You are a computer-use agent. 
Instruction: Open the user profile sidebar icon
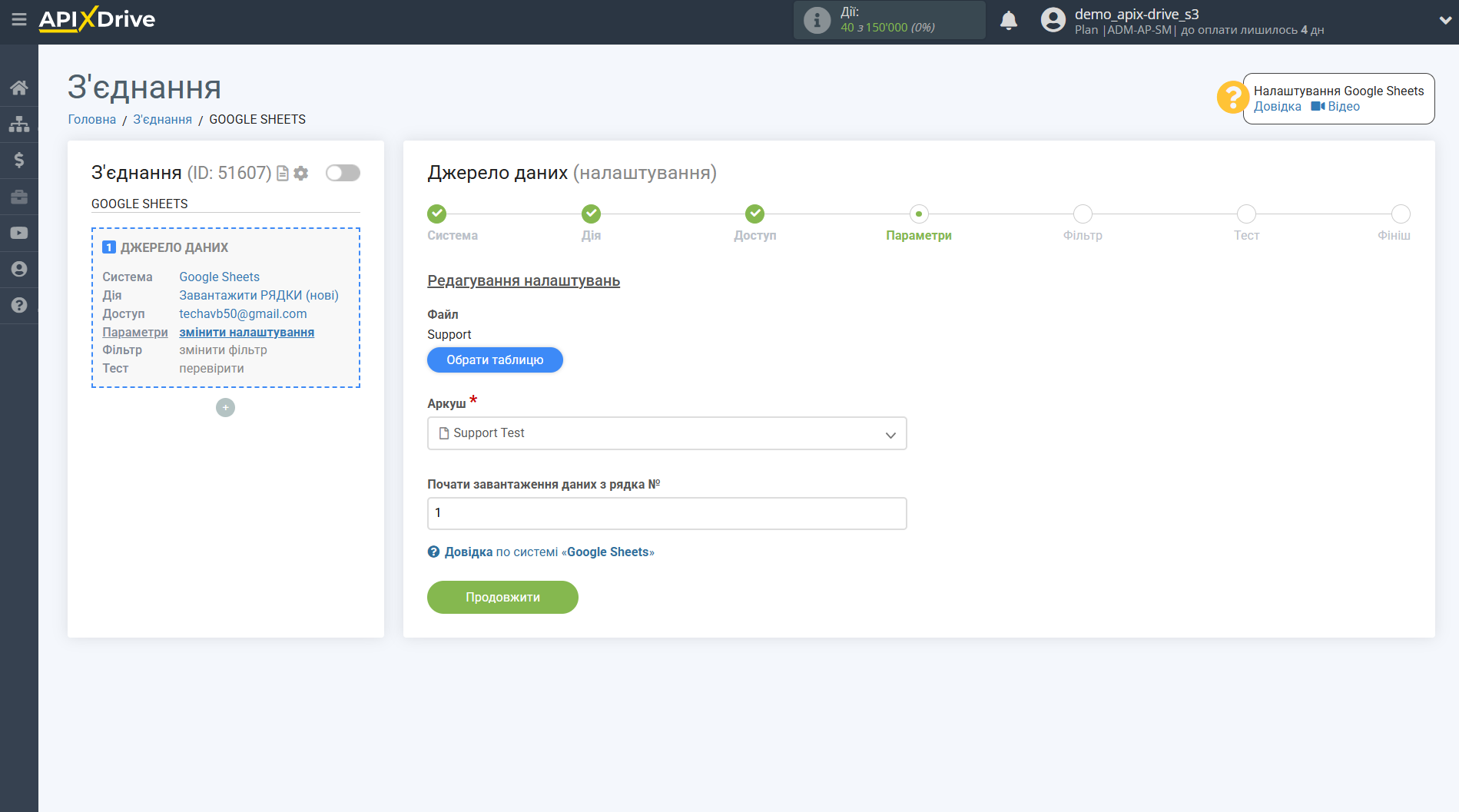point(19,269)
